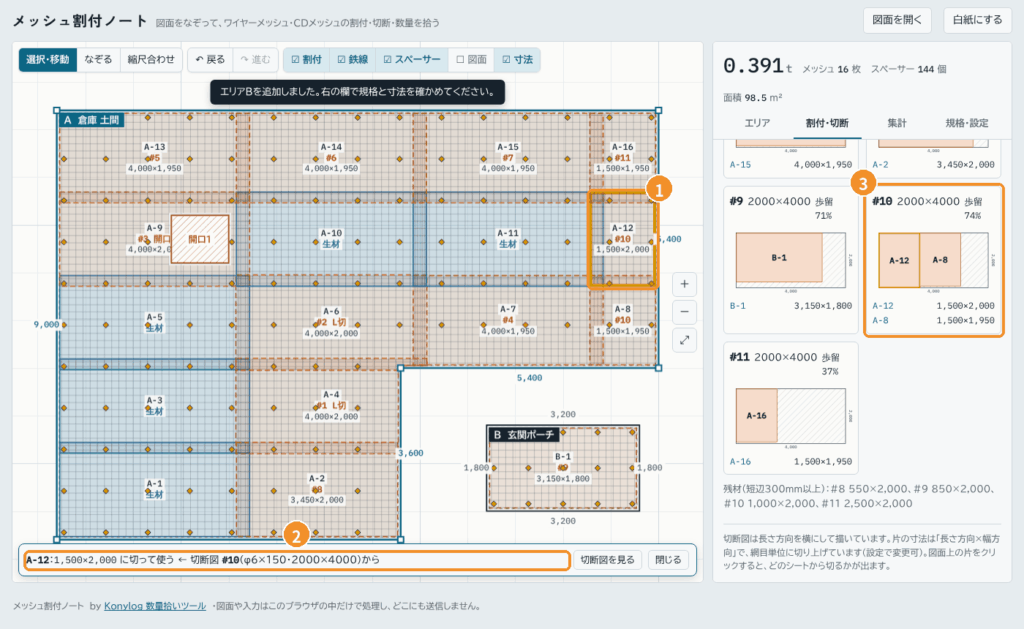This screenshot has width=1024, height=629.
Task: Choose the 縮尺合わせ scale tool
Action: 151,59
